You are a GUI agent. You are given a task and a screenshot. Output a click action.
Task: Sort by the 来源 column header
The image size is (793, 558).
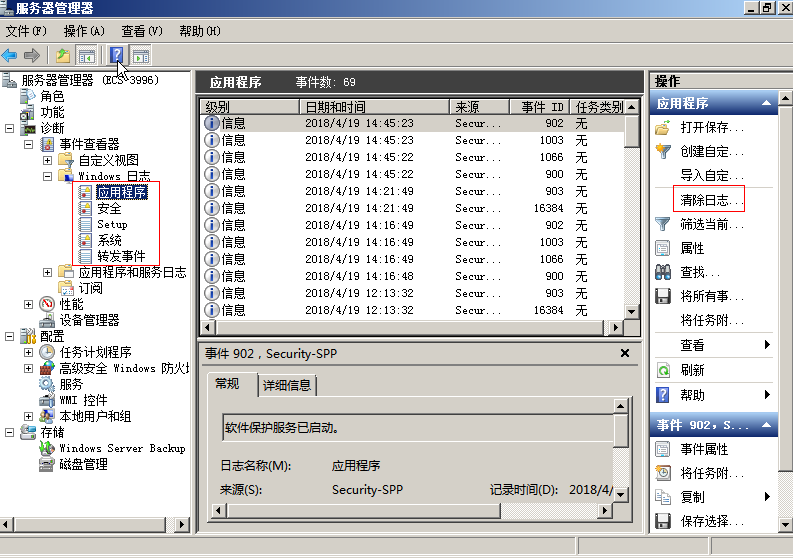click(x=479, y=107)
